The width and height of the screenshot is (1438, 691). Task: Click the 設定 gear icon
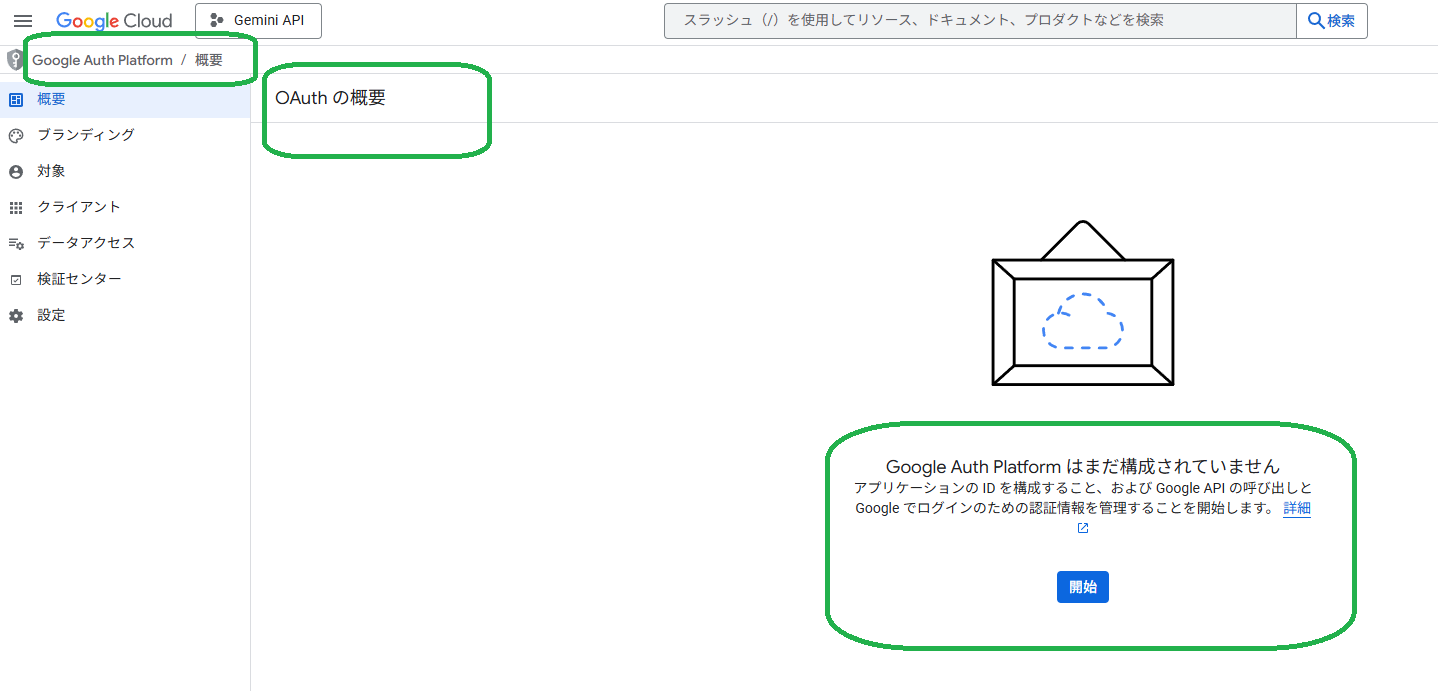(x=16, y=316)
